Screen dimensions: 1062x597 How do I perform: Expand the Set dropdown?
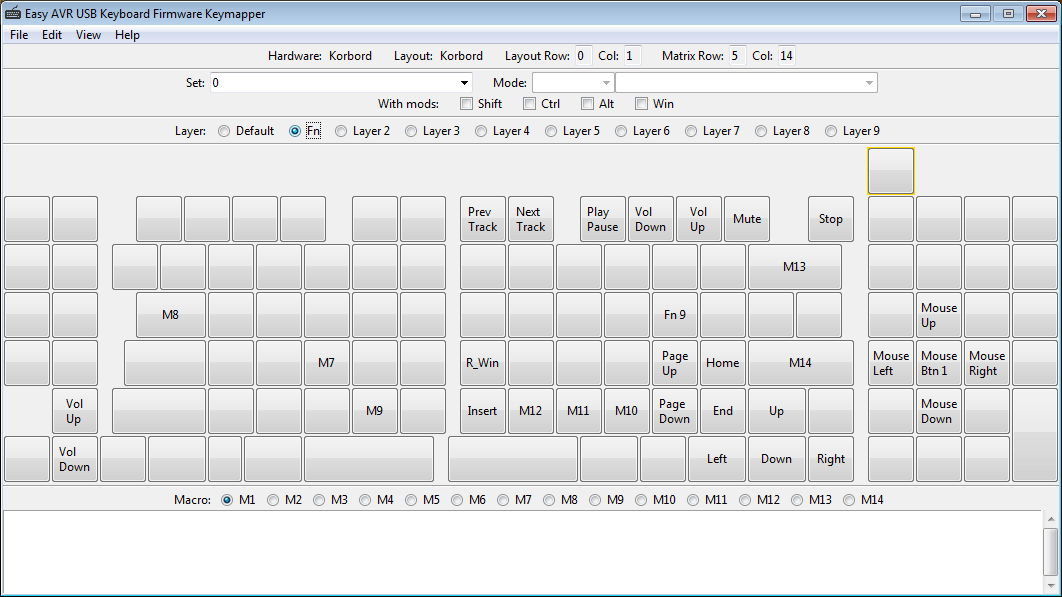click(x=464, y=83)
